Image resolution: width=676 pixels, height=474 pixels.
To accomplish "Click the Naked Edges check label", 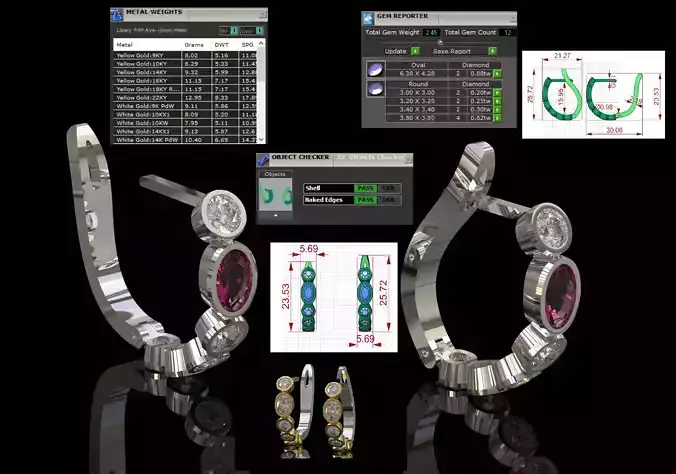I will 323,200.
